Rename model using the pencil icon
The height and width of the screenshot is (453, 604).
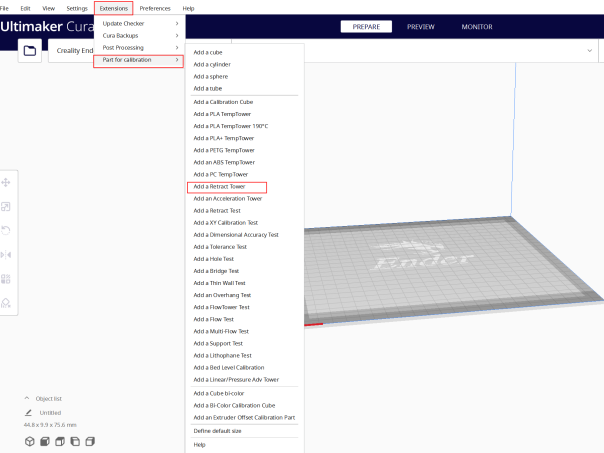[28, 413]
